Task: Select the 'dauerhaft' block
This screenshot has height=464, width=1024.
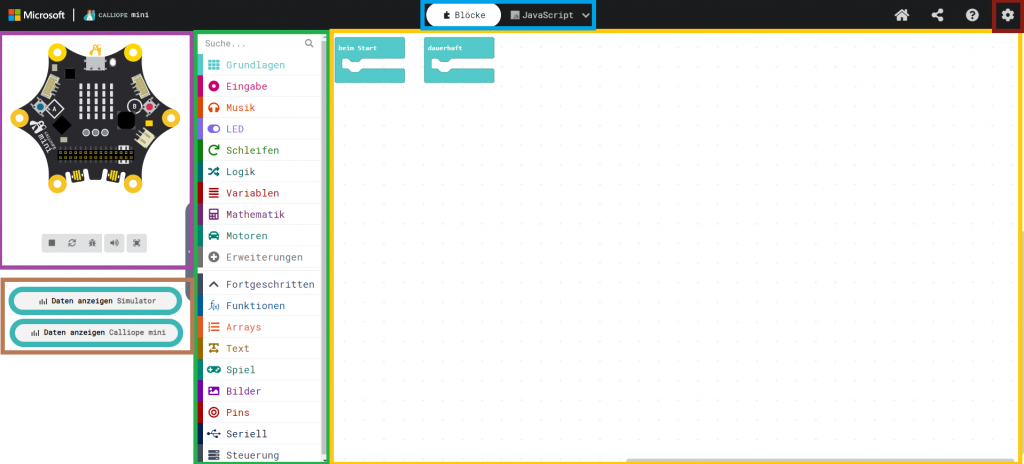Action: point(459,60)
